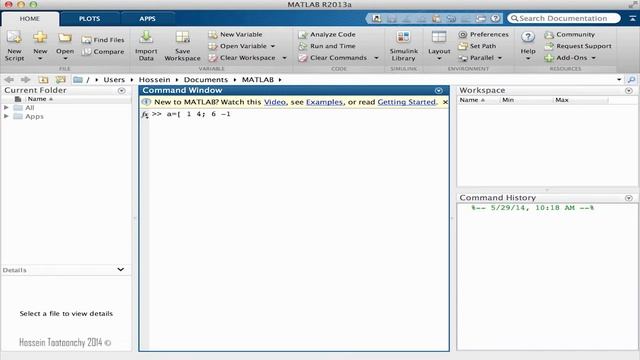Click Request Support
This screenshot has height=360, width=640.
coord(578,46)
